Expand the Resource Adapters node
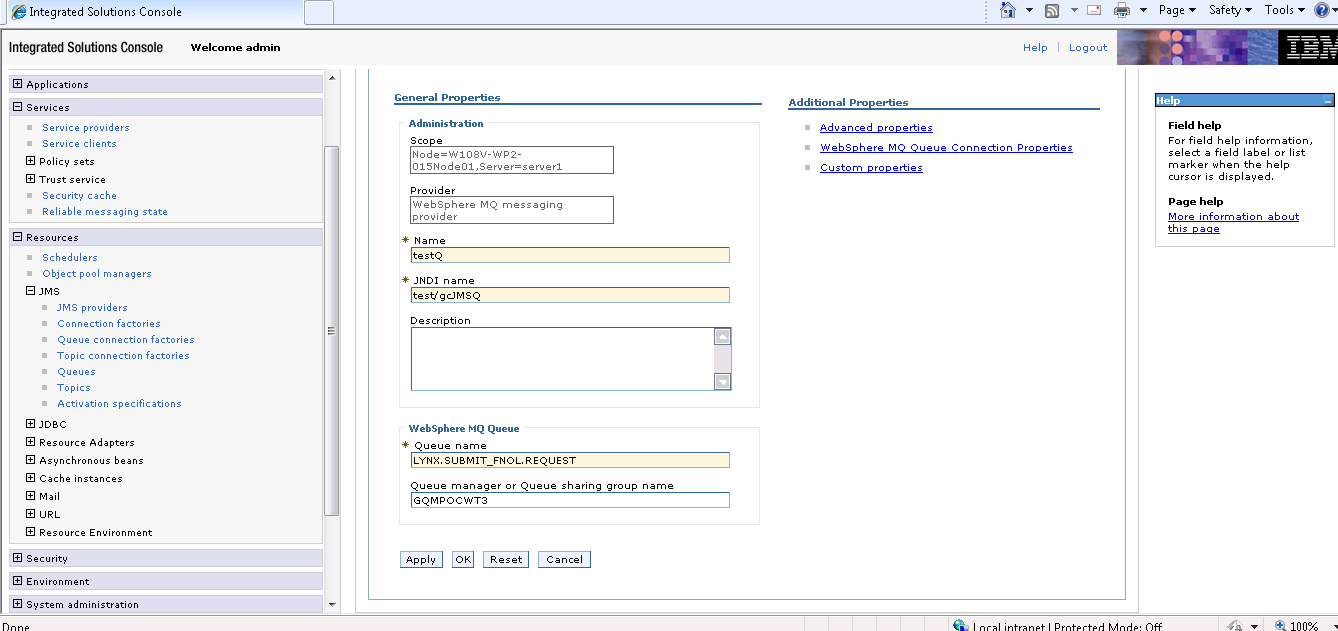This screenshot has width=1338, height=631. click(x=31, y=442)
